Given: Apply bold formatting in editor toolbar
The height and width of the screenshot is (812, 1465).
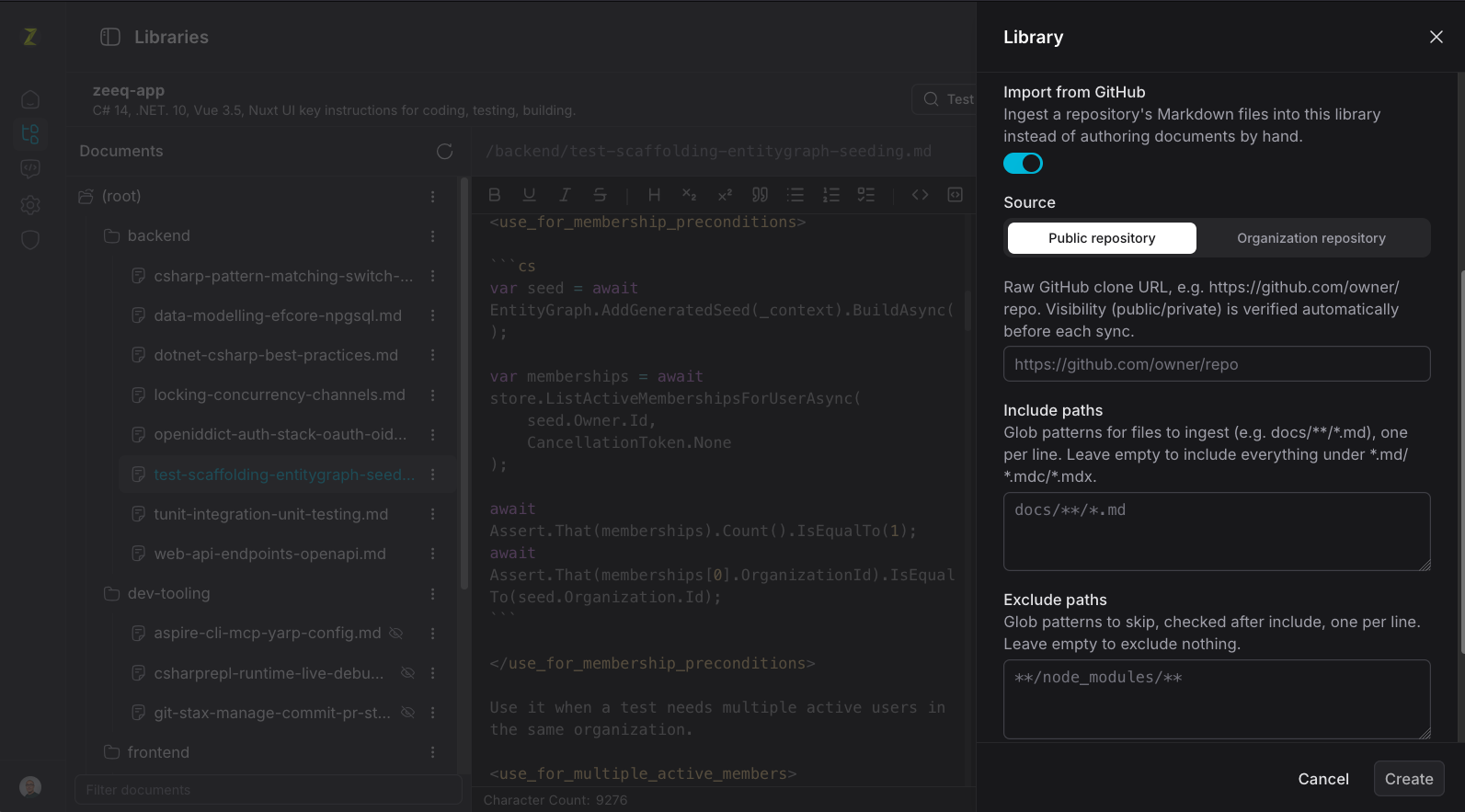Looking at the screenshot, I should (x=495, y=195).
